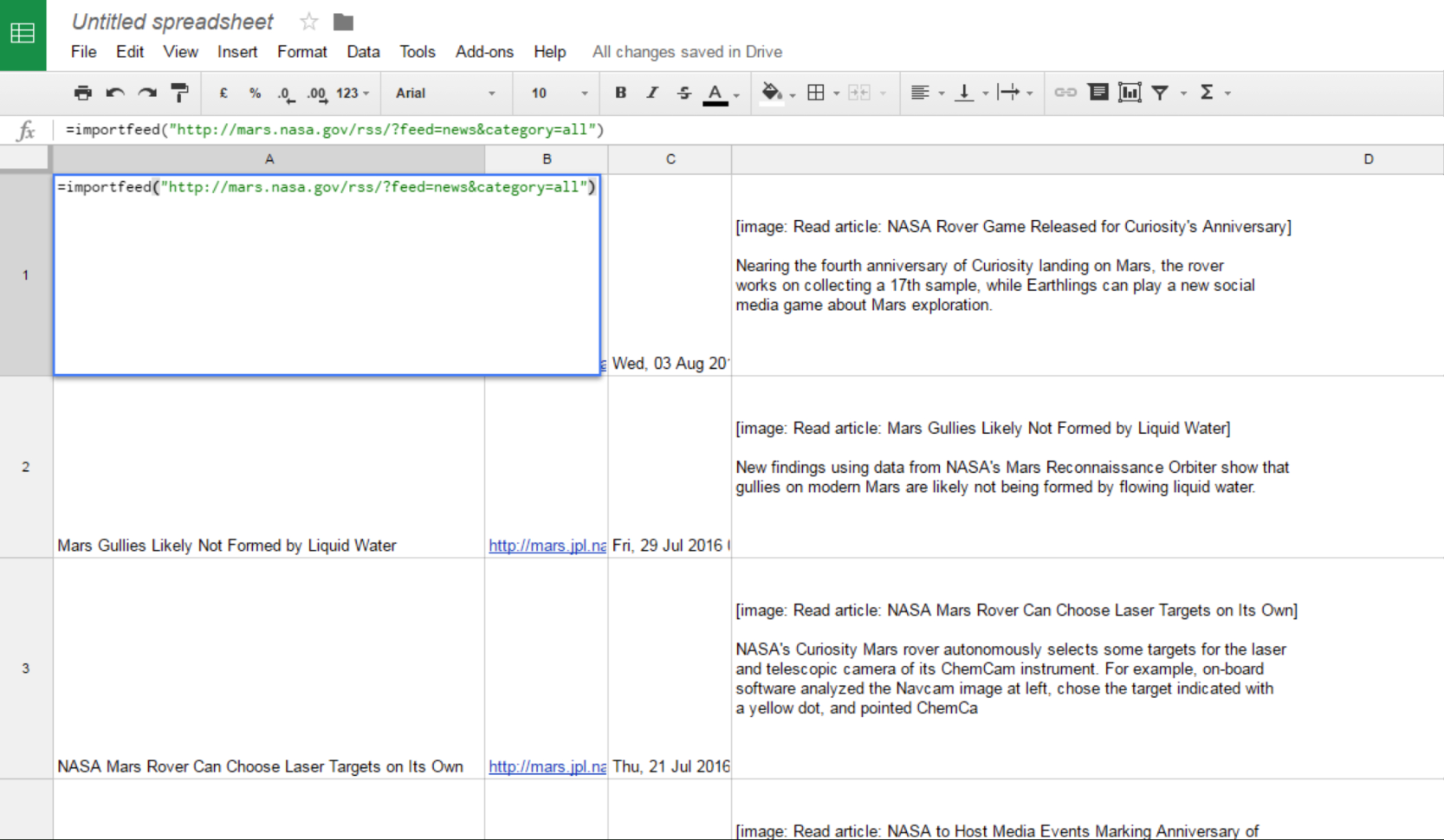The height and width of the screenshot is (840, 1444).
Task: Open the vertical align dropdown
Action: coord(971,93)
